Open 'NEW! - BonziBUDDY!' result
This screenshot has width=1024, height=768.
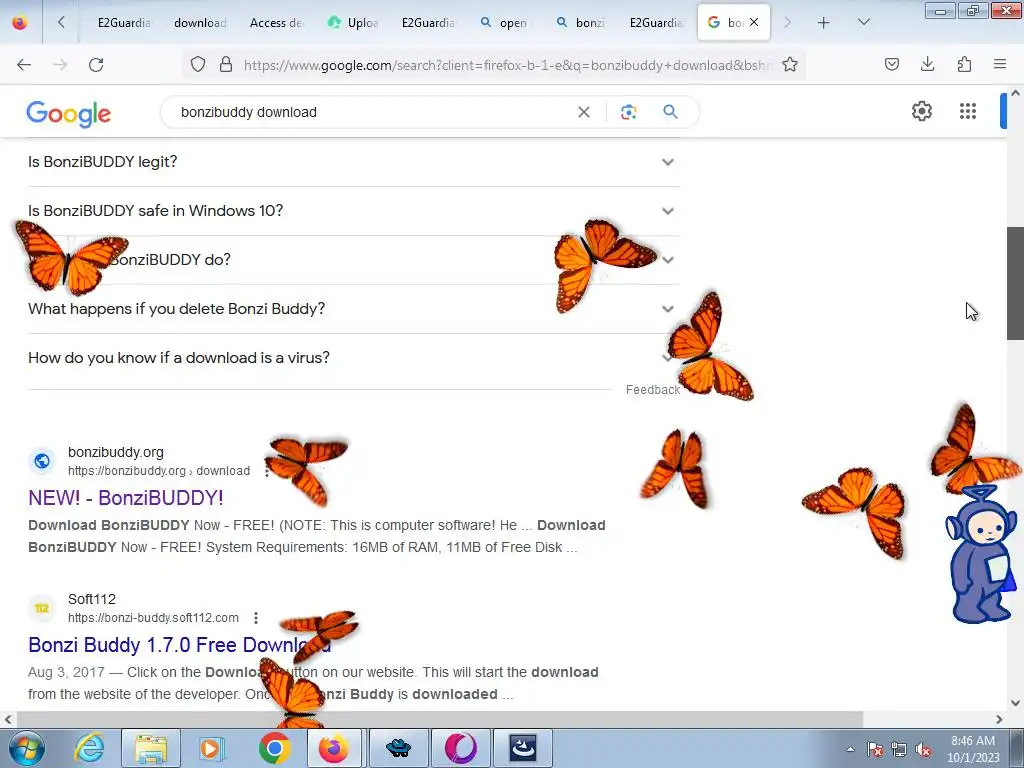(125, 498)
